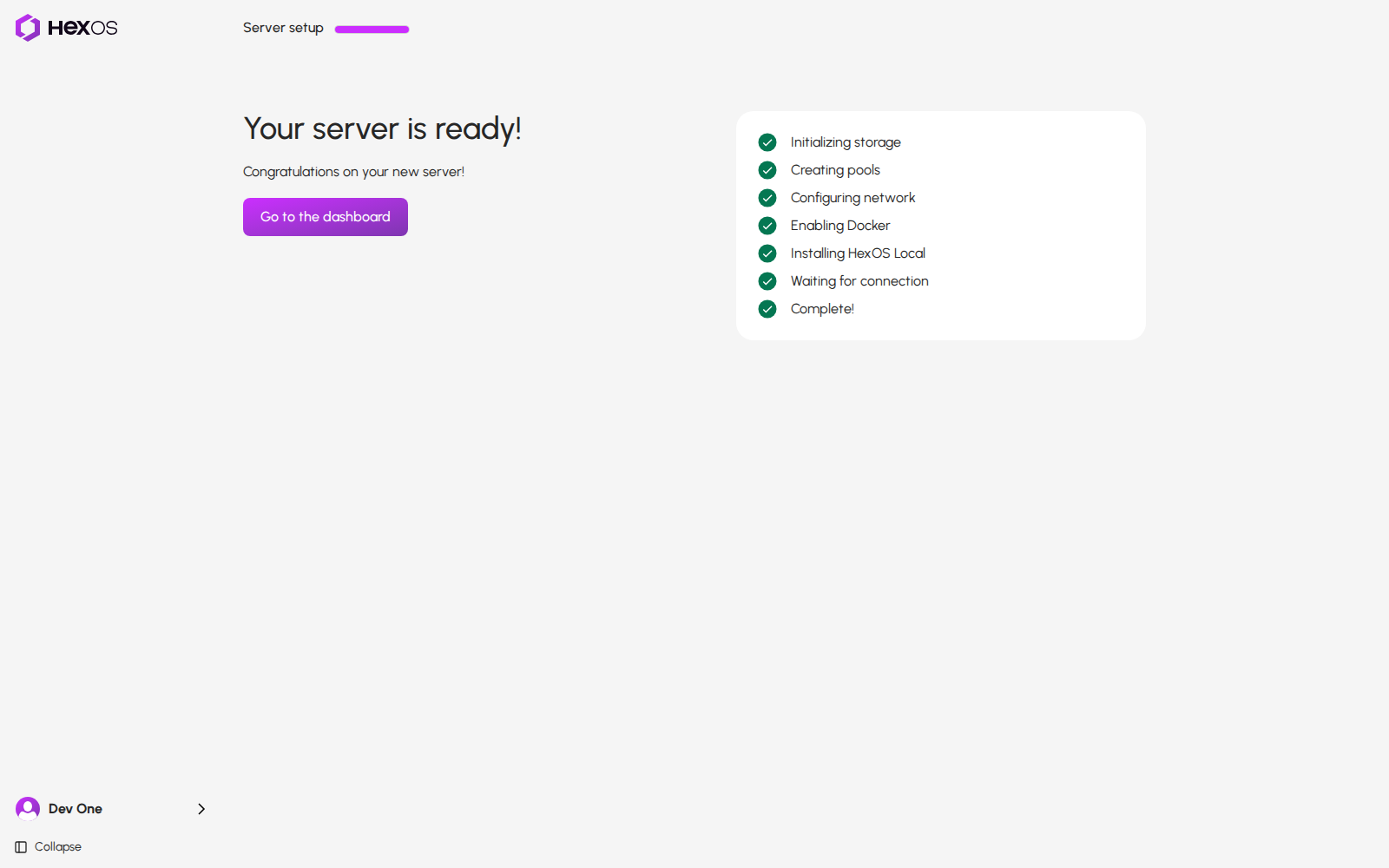Click the 'Waiting for connection' step text
Screen dimensions: 1389x868
(859, 281)
